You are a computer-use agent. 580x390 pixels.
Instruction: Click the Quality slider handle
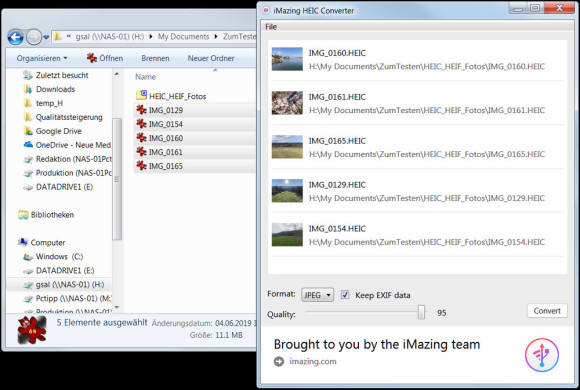pyautogui.click(x=421, y=312)
